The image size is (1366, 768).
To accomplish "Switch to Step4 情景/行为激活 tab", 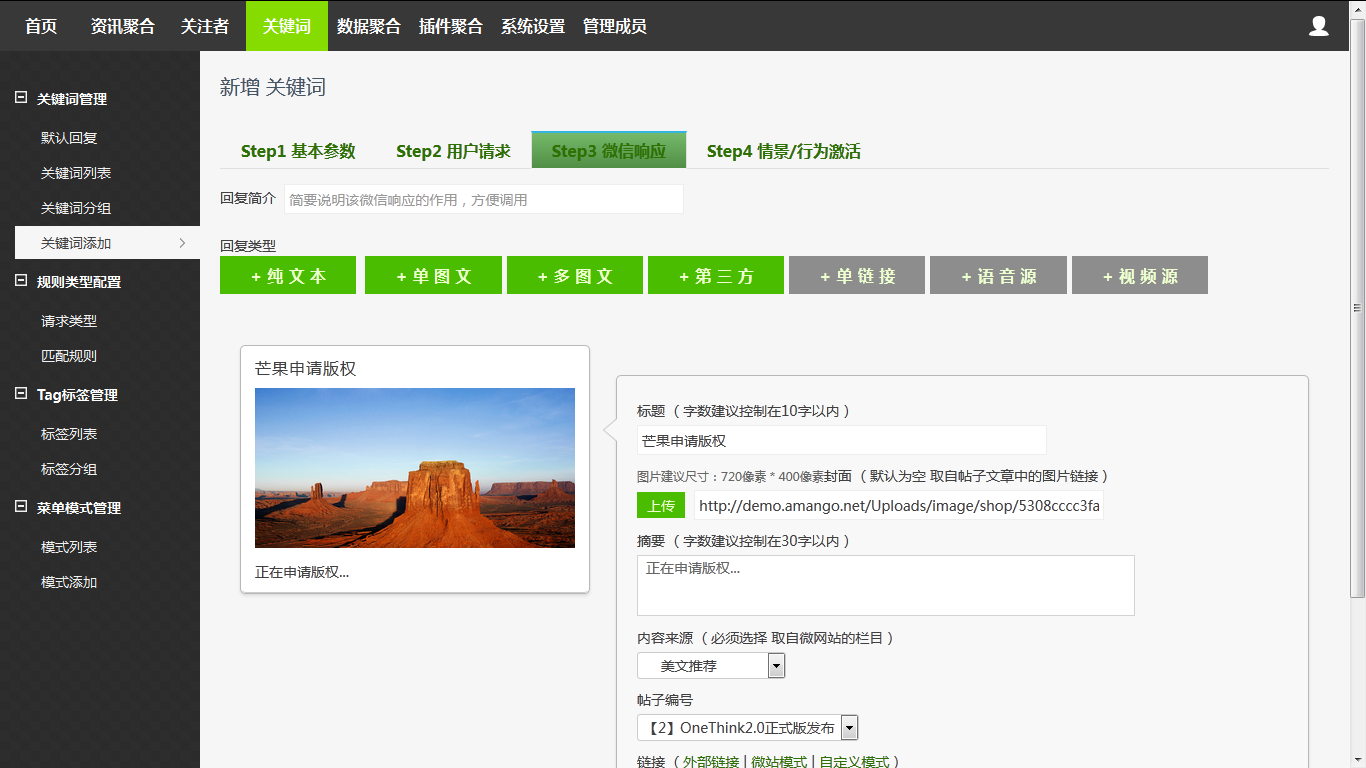I will click(783, 151).
